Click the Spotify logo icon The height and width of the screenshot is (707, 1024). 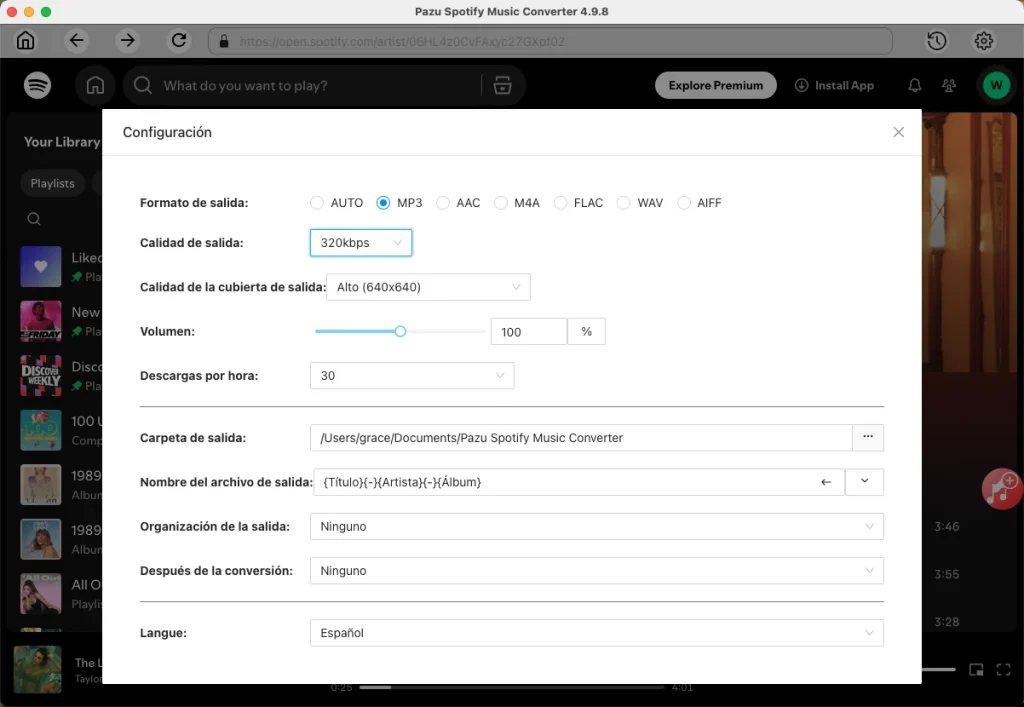tap(37, 85)
